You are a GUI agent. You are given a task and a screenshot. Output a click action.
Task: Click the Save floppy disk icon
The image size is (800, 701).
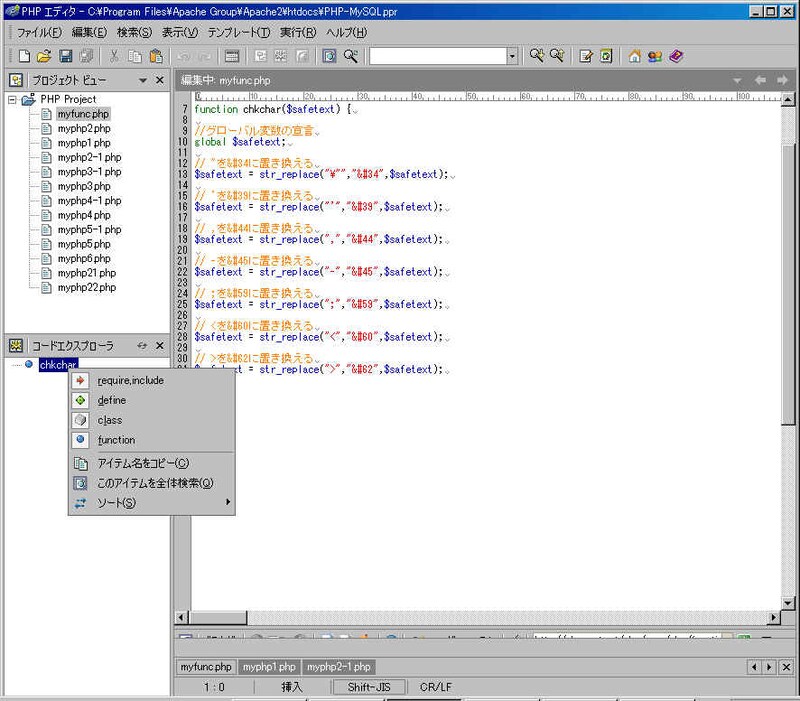tap(65, 56)
